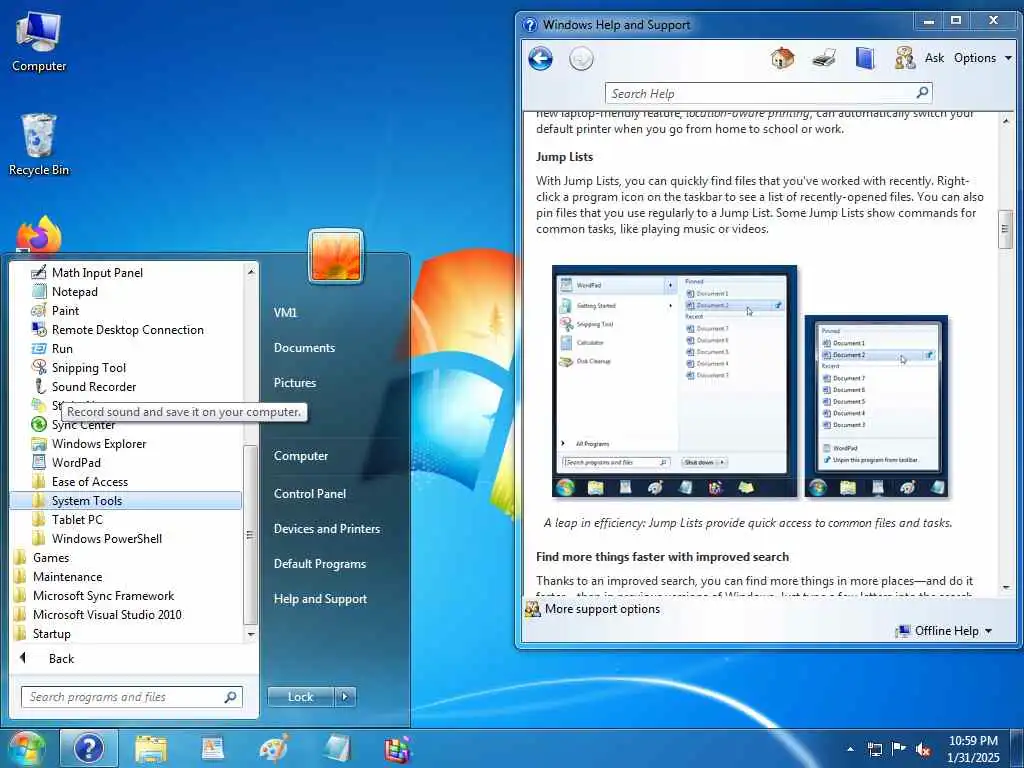Click the volume muted tray icon

[923, 749]
